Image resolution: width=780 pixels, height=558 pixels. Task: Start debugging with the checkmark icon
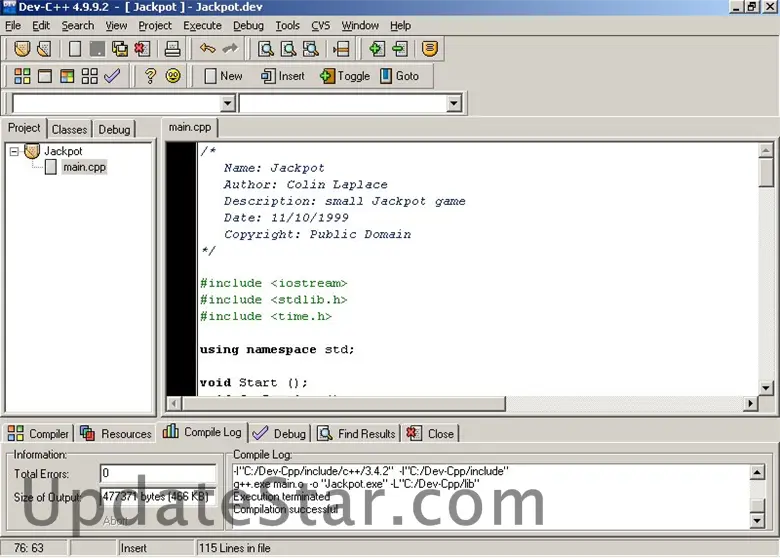(x=112, y=76)
